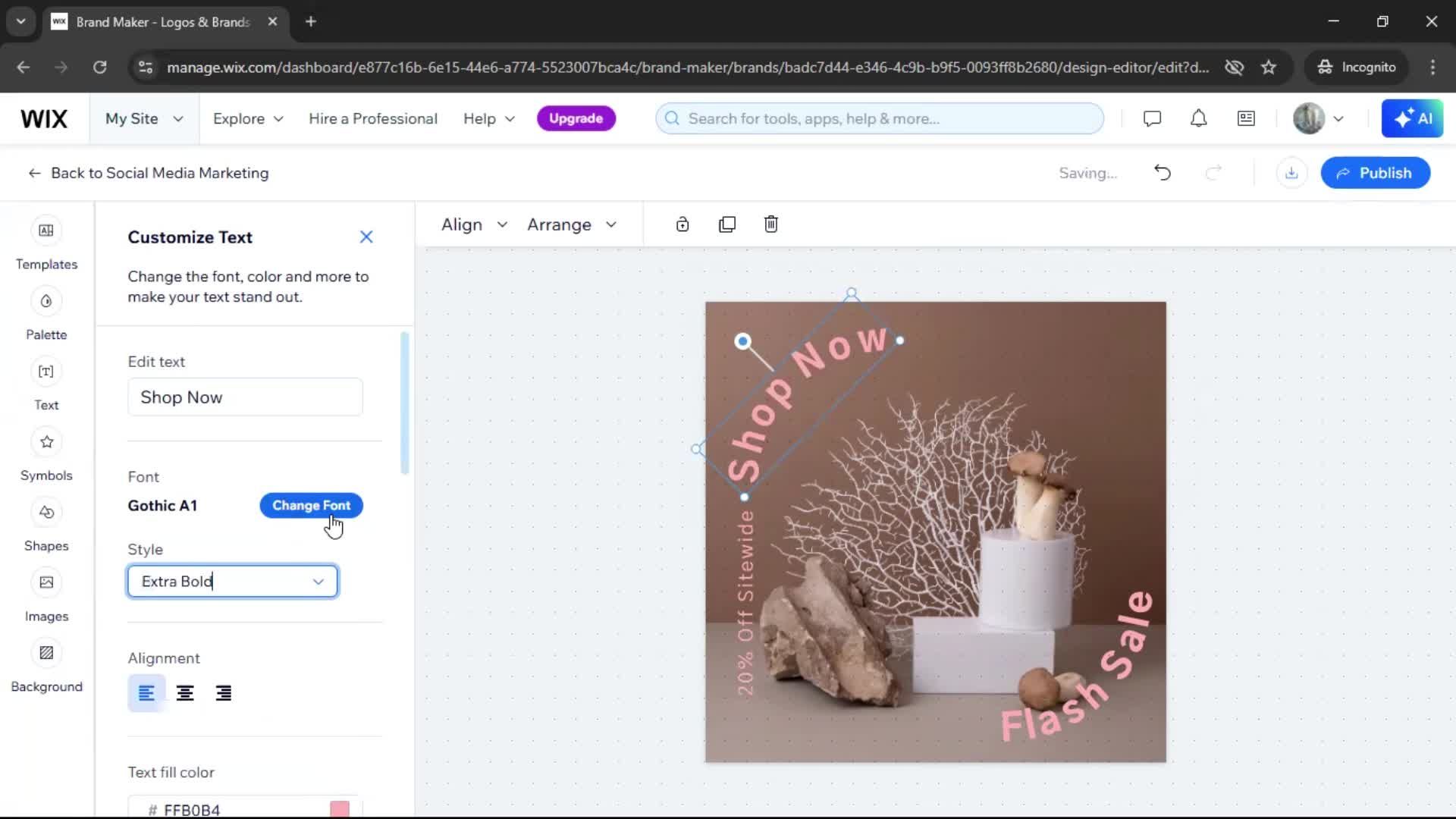The image size is (1456, 819).
Task: Select right text alignment
Action: click(224, 693)
